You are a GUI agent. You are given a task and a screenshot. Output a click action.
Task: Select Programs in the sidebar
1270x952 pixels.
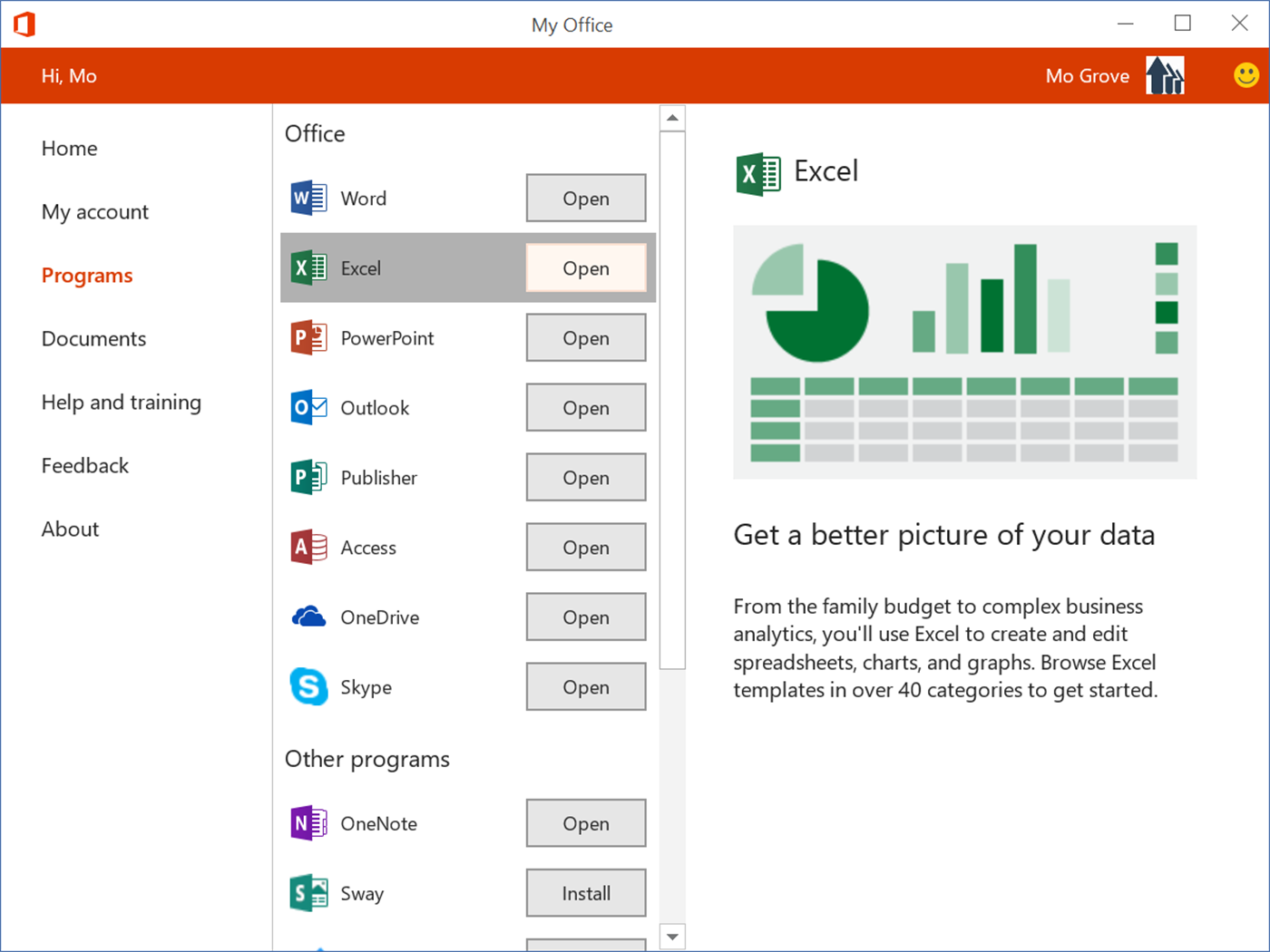click(x=87, y=275)
